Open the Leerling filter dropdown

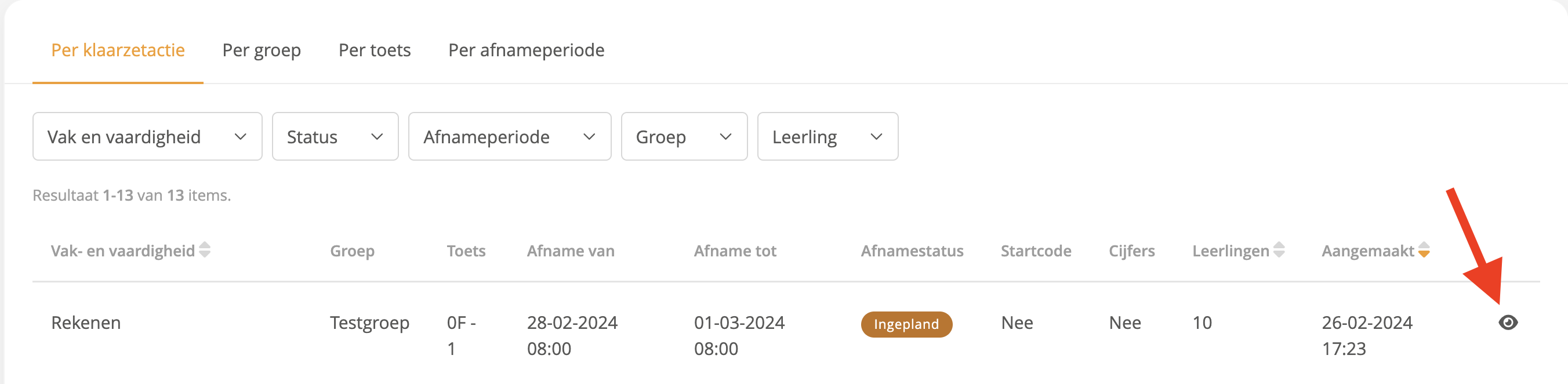point(827,136)
